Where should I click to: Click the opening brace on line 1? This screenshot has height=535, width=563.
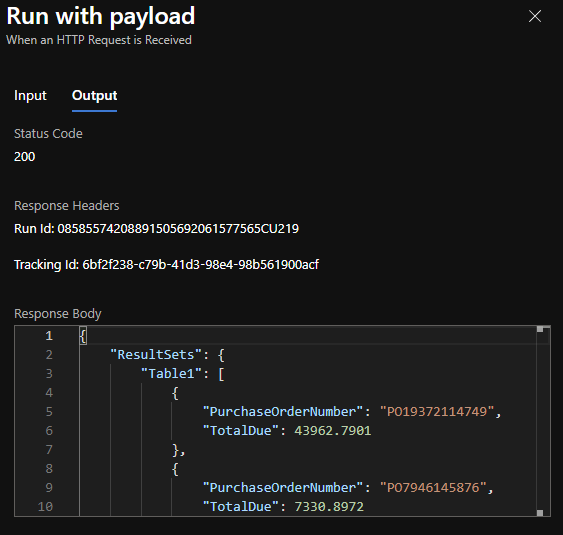[x=83, y=336]
